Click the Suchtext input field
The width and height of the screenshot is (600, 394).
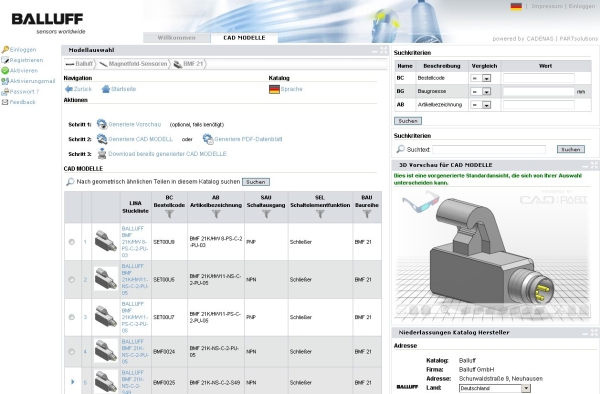coord(489,150)
